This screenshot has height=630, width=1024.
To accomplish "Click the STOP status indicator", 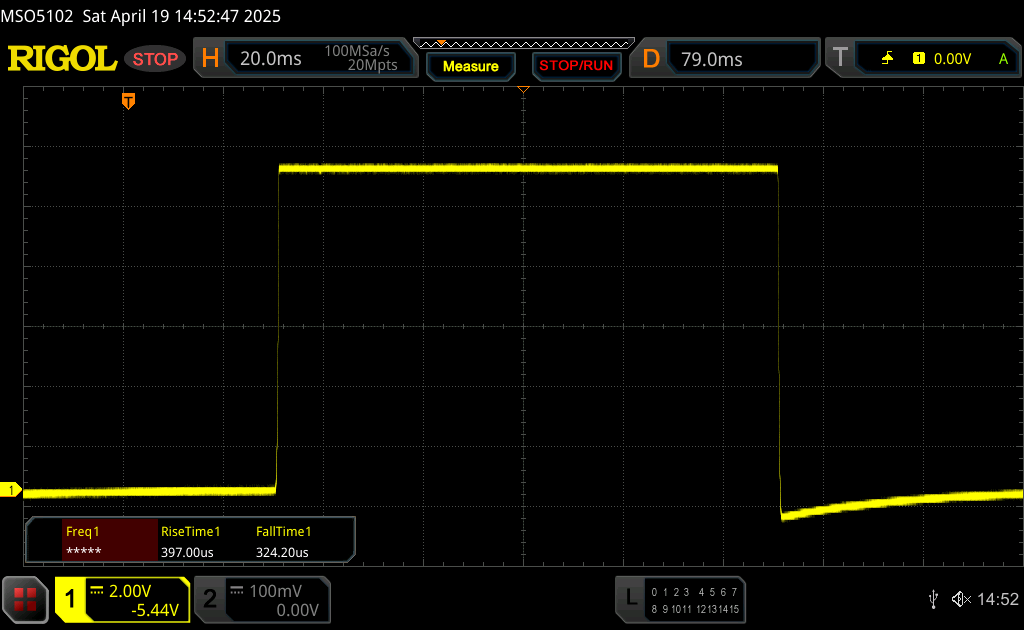I will pos(155,59).
